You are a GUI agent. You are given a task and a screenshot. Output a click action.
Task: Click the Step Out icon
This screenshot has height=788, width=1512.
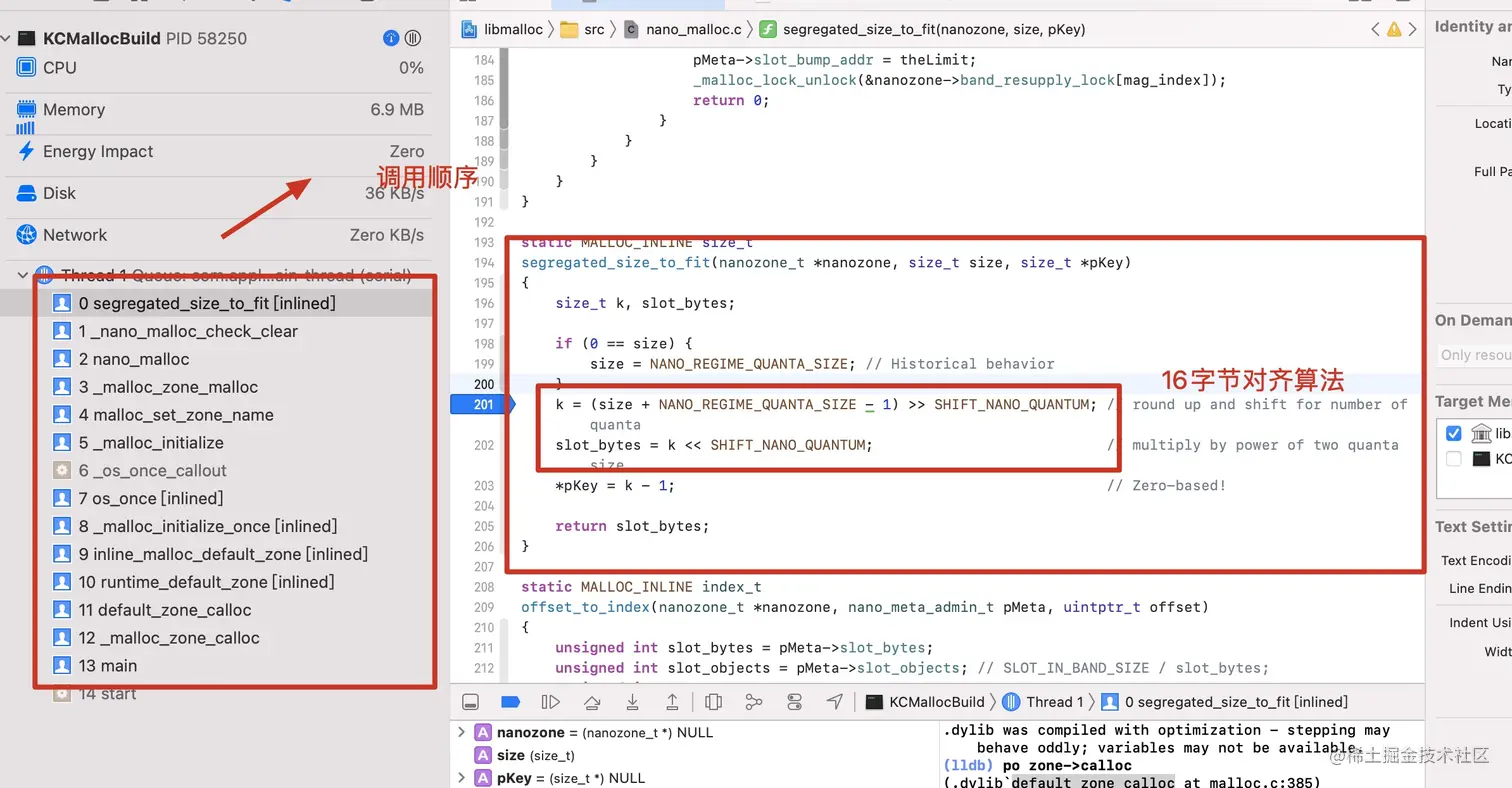(x=673, y=701)
